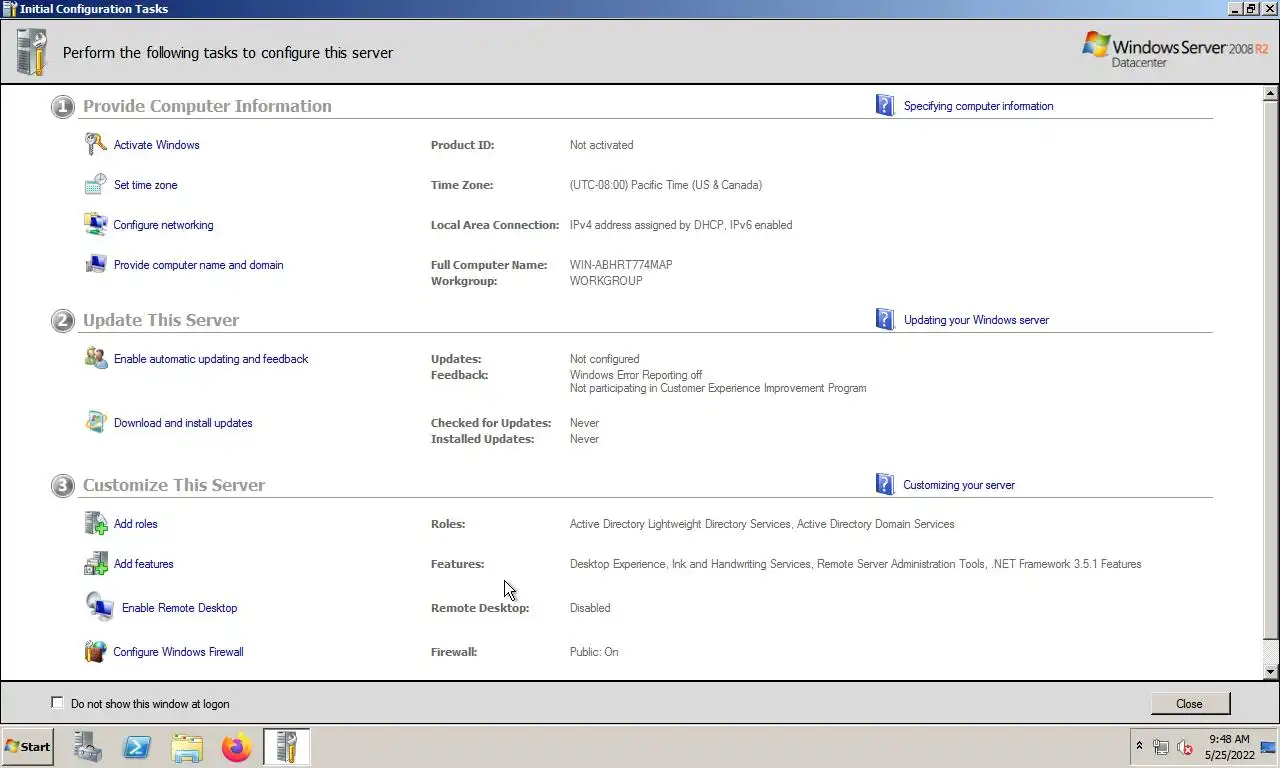The image size is (1280, 768).
Task: Launch Windows PowerShell from the taskbar
Action: coord(137,747)
